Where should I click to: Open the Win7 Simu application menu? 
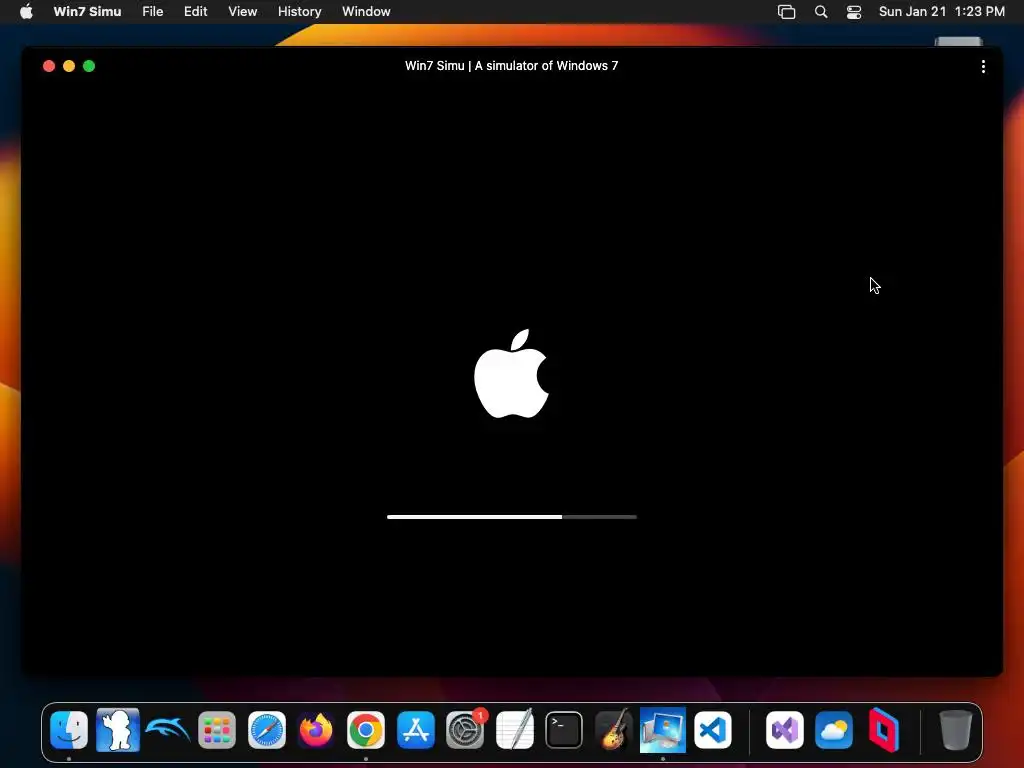click(88, 12)
